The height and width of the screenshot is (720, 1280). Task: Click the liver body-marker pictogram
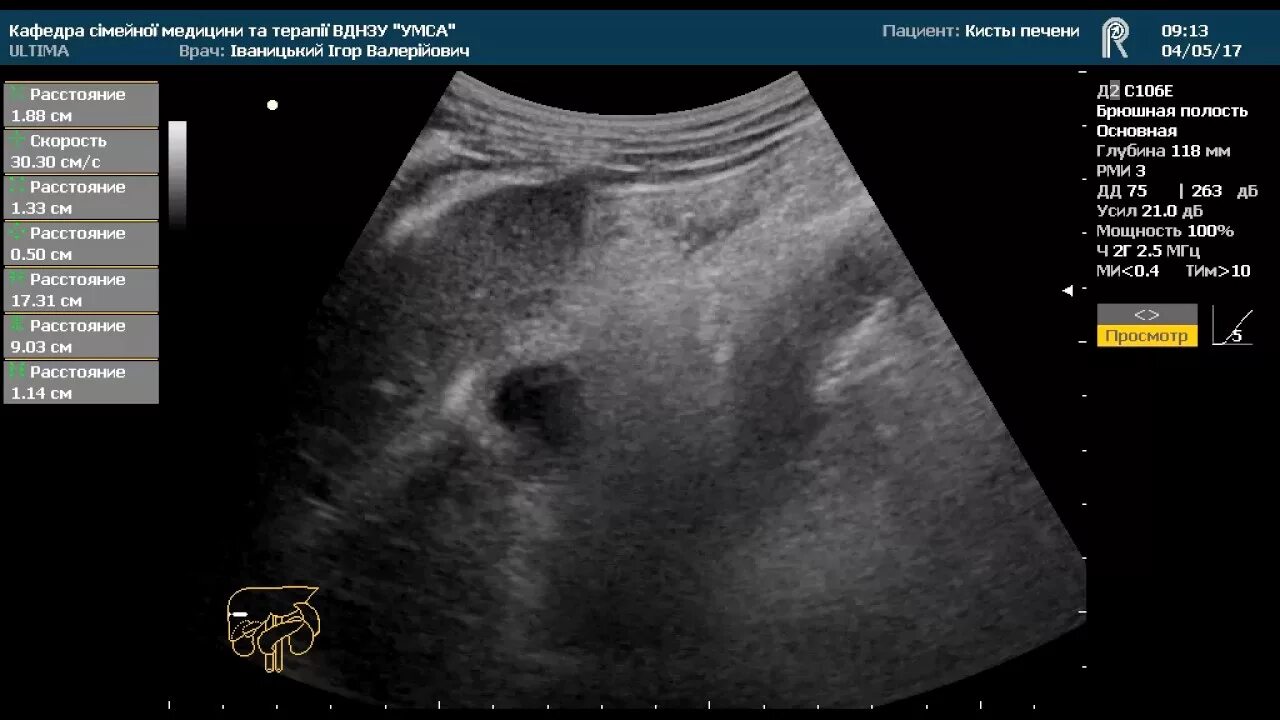pos(273,628)
